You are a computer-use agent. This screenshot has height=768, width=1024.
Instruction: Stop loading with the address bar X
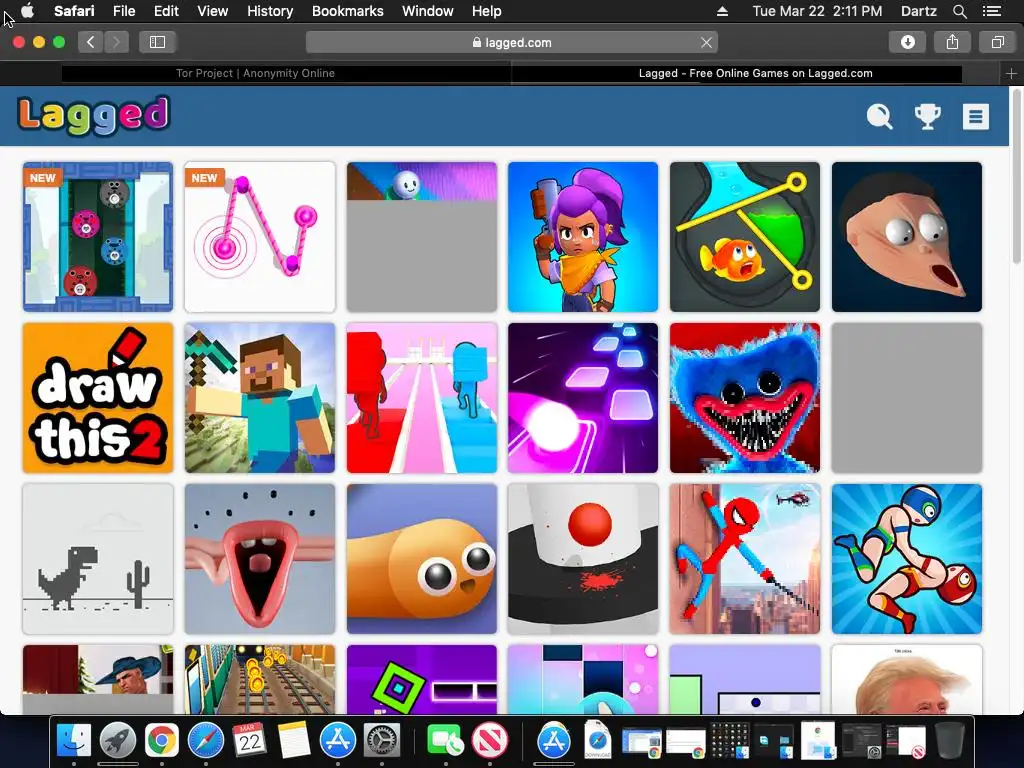[x=706, y=42]
